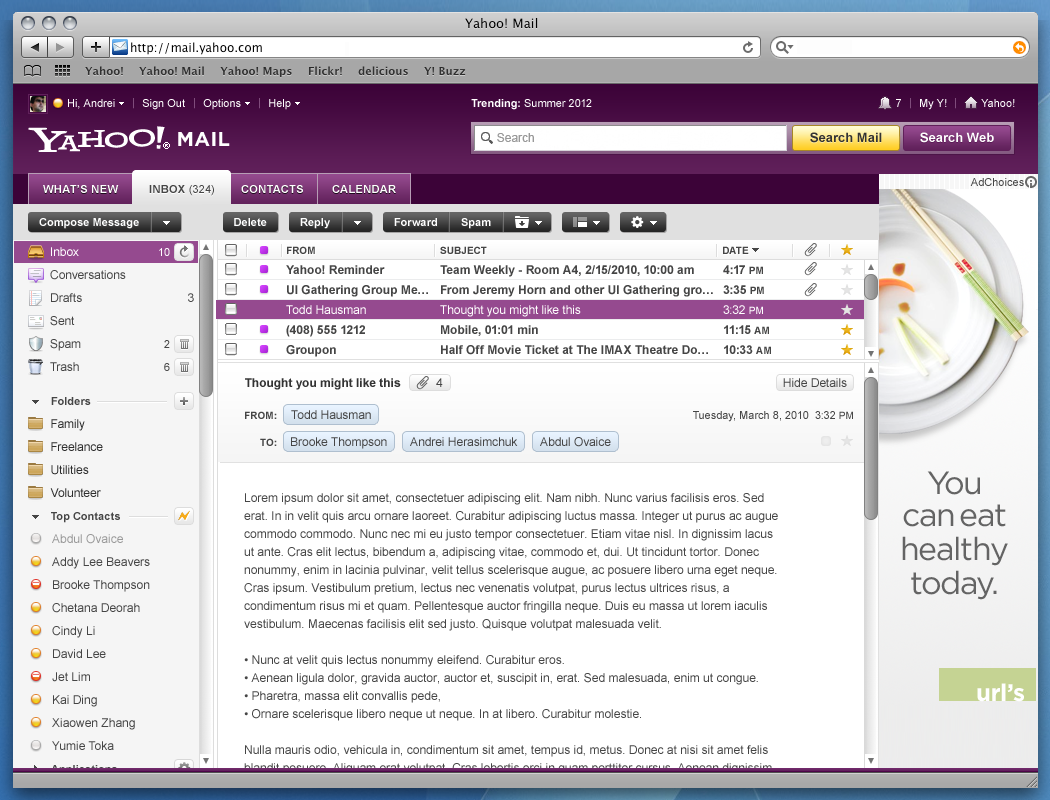Click the Sign Out link
This screenshot has width=1050, height=800.
click(163, 103)
